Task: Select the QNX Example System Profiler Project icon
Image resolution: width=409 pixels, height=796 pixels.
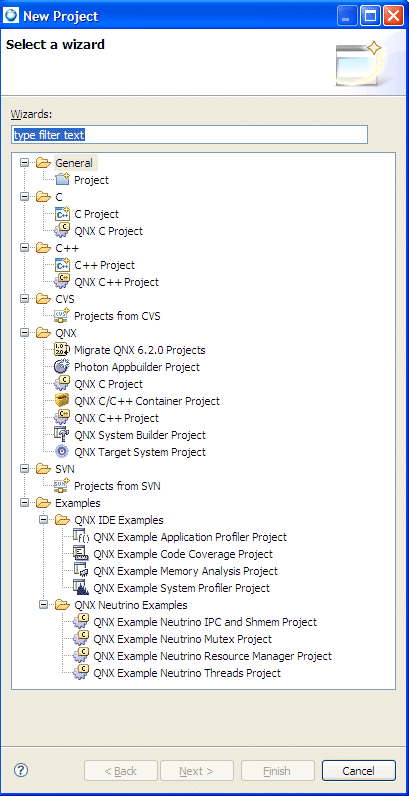Action: click(x=81, y=588)
